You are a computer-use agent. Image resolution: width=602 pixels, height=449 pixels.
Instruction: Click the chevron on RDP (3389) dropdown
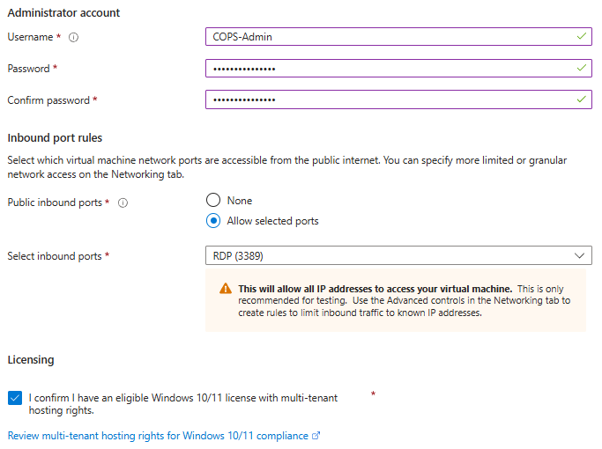click(579, 256)
